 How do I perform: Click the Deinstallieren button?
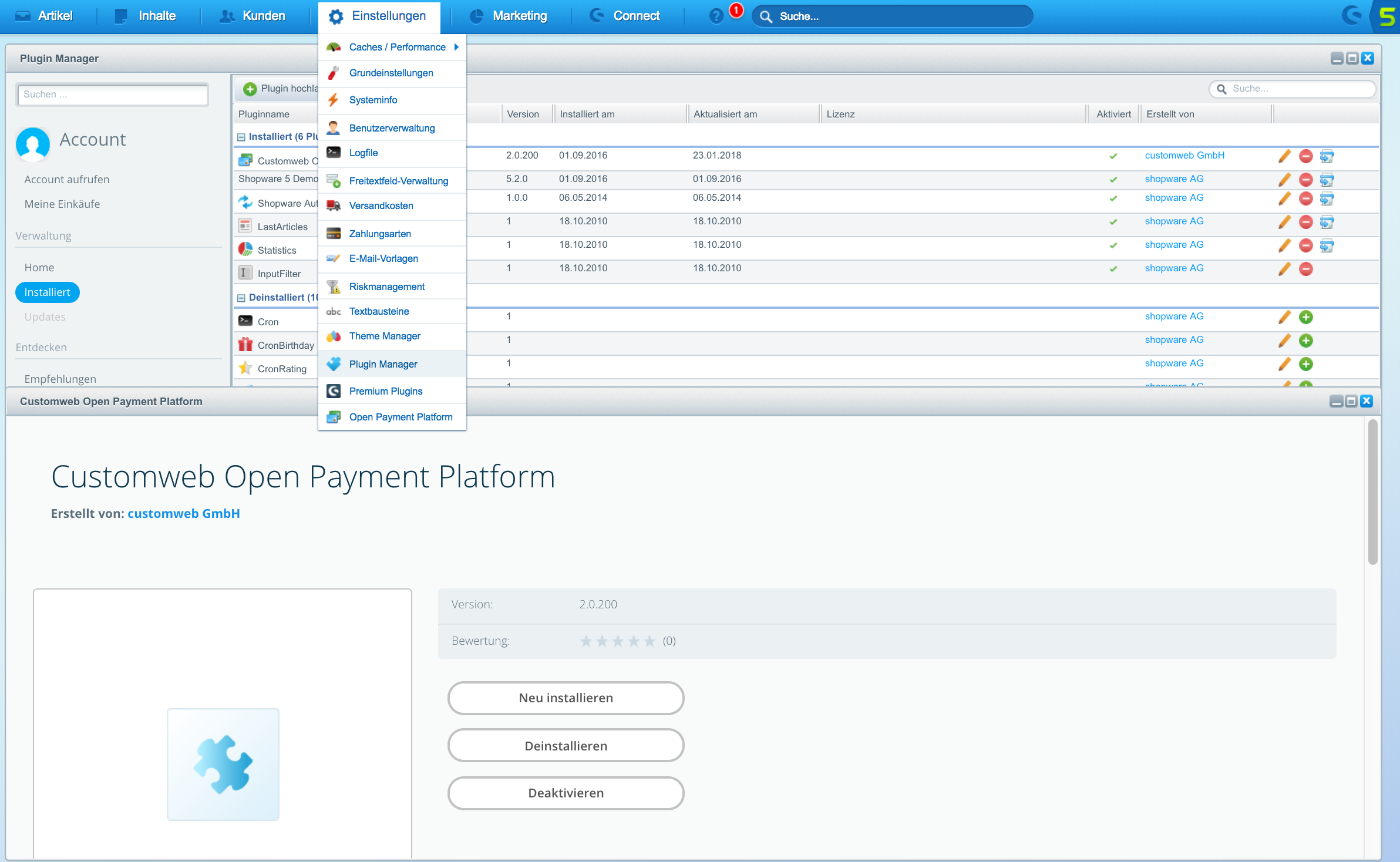(566, 746)
